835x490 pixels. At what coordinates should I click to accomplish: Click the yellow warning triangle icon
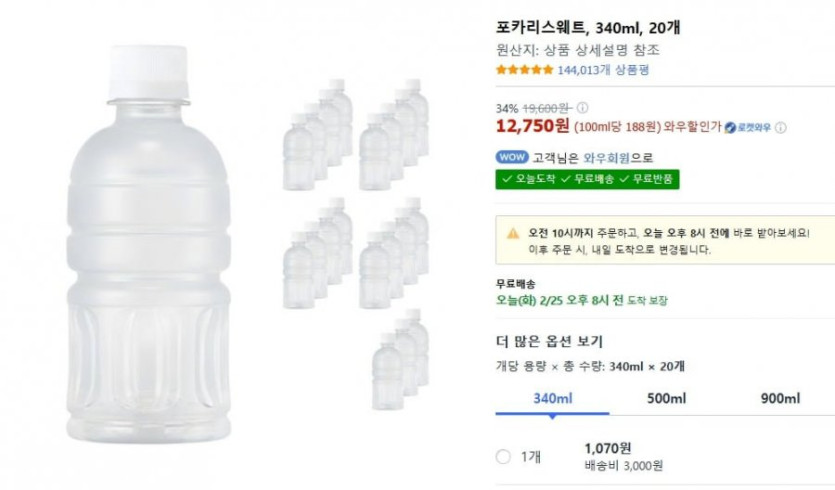click(x=513, y=233)
